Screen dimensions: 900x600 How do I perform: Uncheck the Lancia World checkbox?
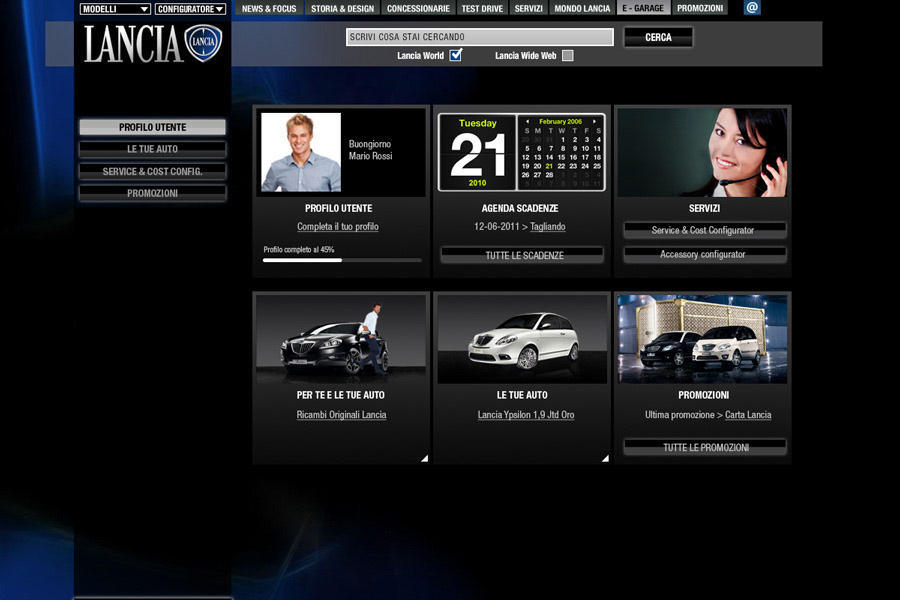pos(456,56)
